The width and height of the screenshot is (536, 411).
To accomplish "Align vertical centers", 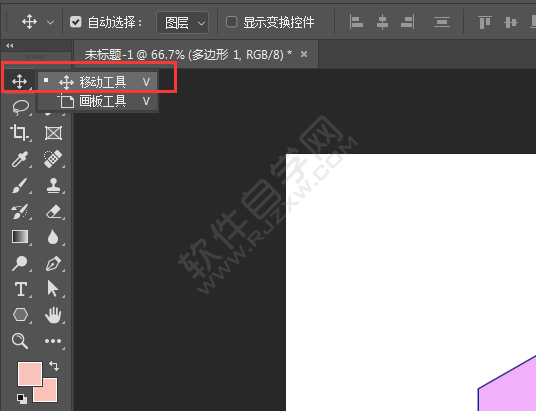I will pos(511,23).
